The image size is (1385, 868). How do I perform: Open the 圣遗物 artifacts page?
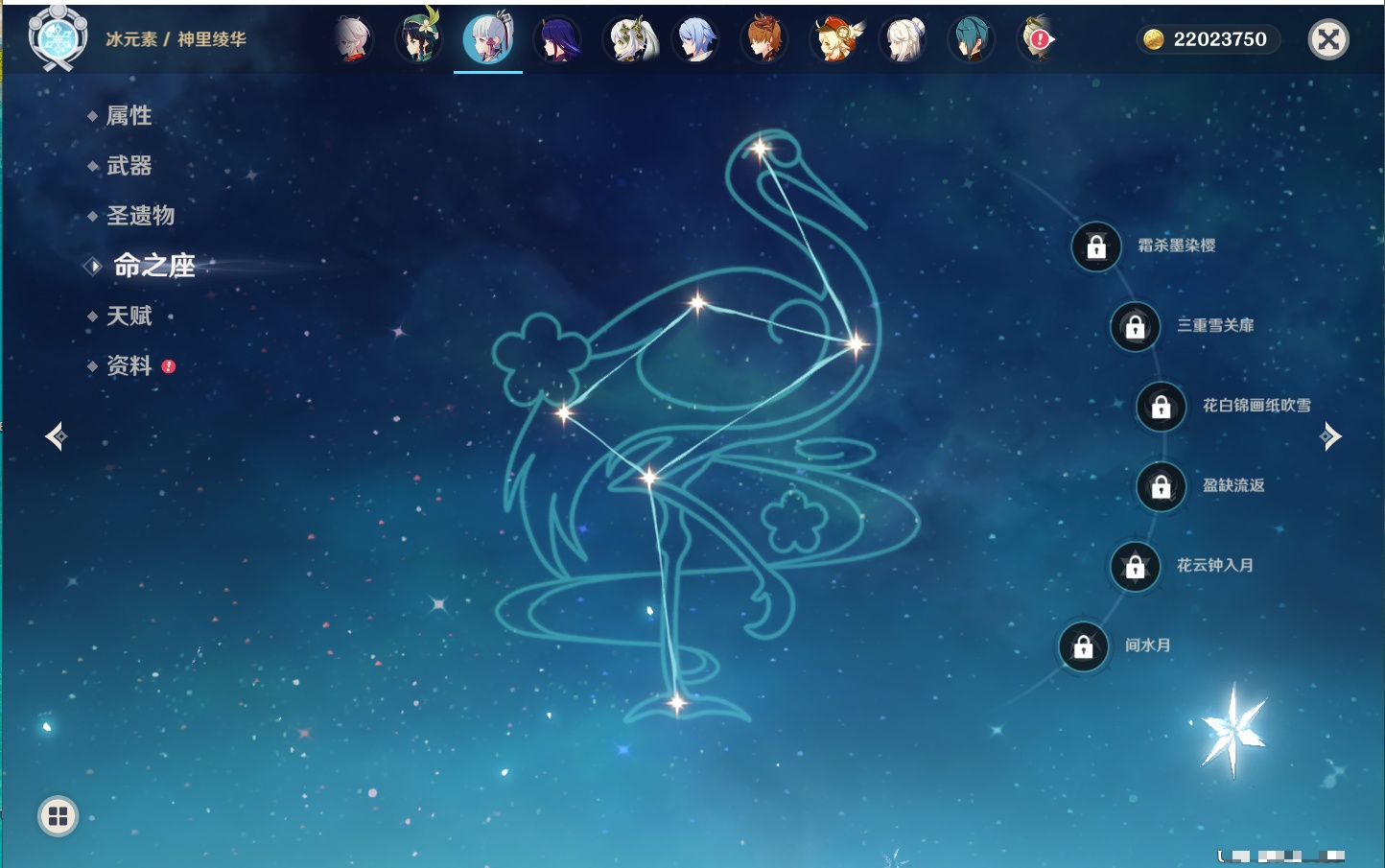coord(140,216)
